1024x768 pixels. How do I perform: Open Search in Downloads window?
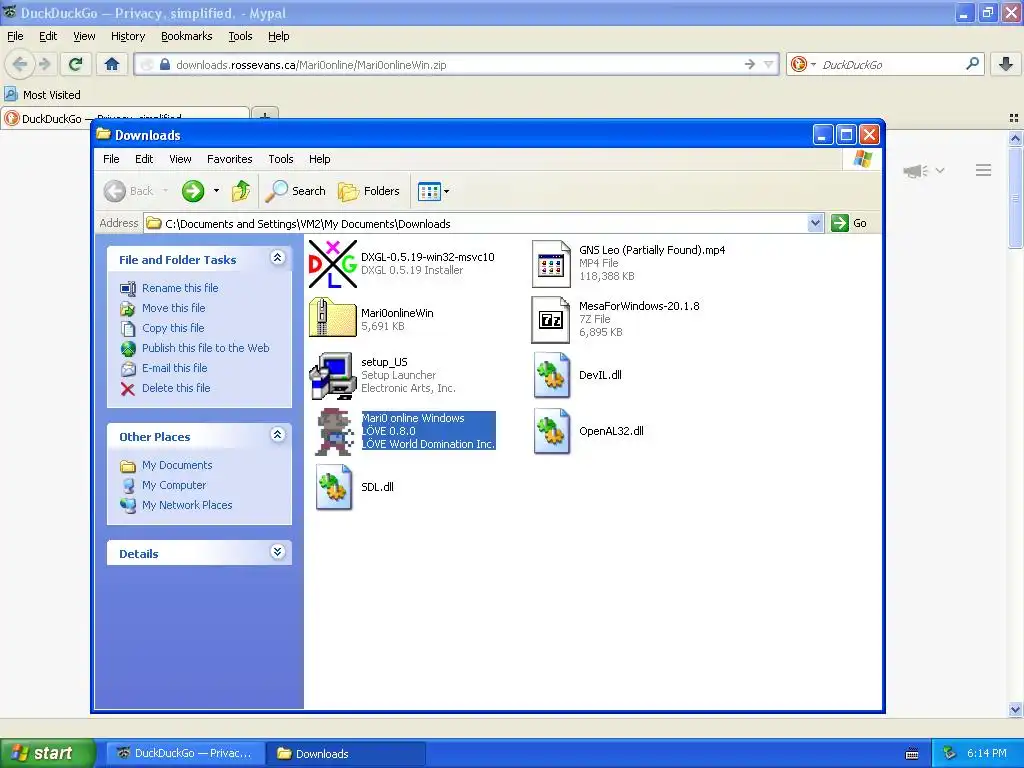(296, 191)
